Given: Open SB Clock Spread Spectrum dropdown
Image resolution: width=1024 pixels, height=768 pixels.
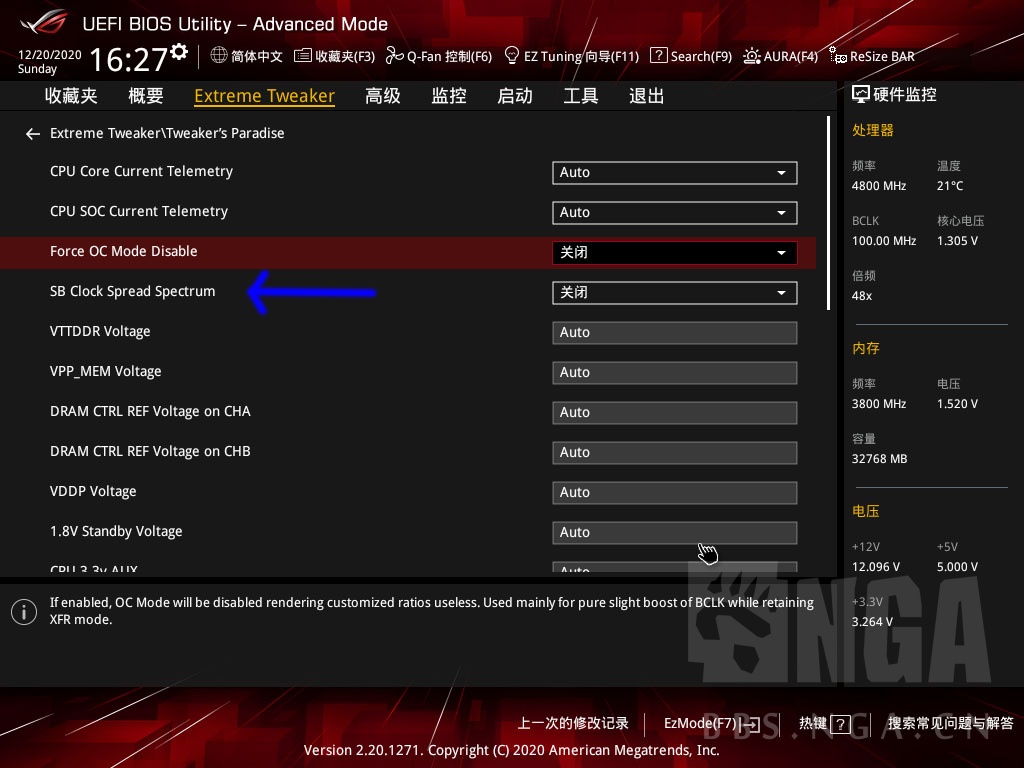Looking at the screenshot, I should coord(675,293).
